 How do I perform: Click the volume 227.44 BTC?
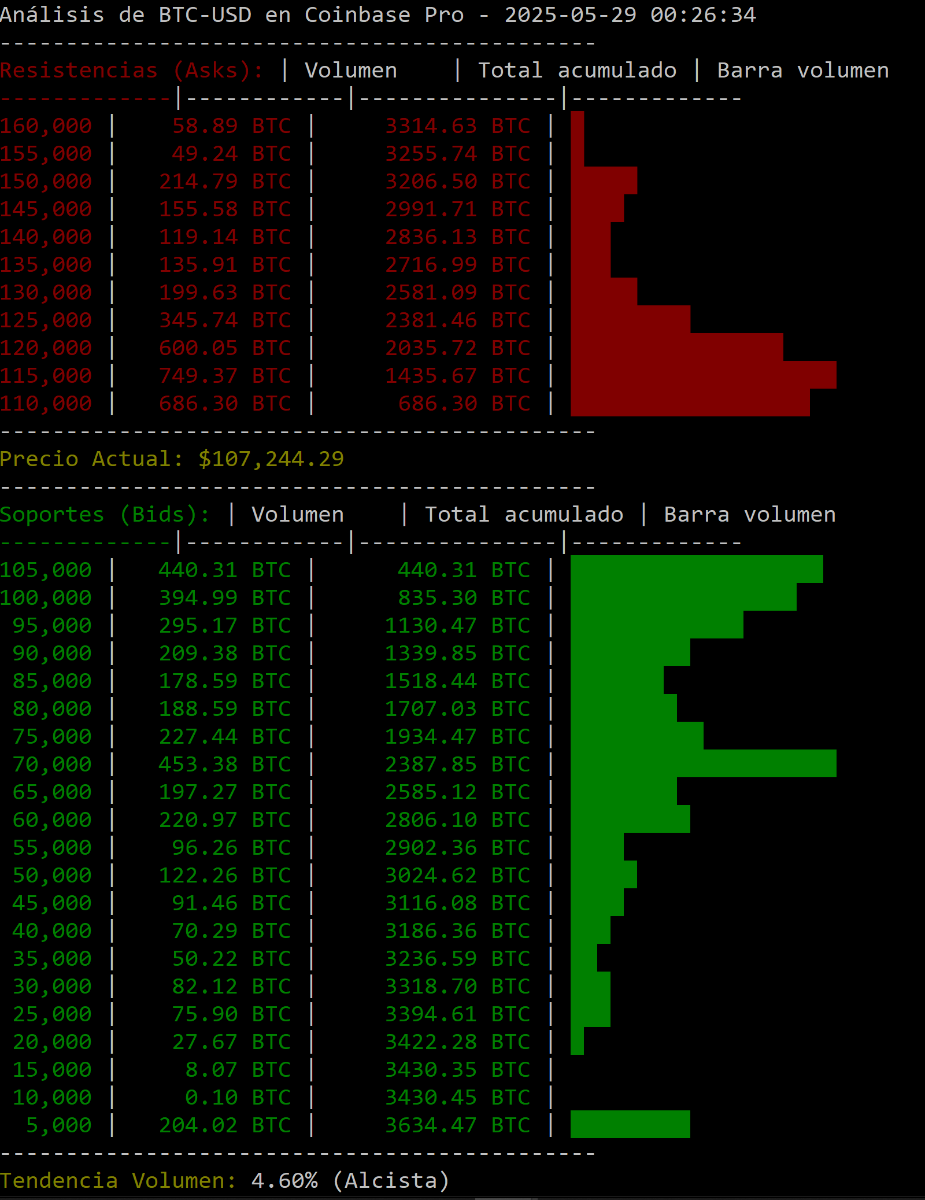pos(225,737)
